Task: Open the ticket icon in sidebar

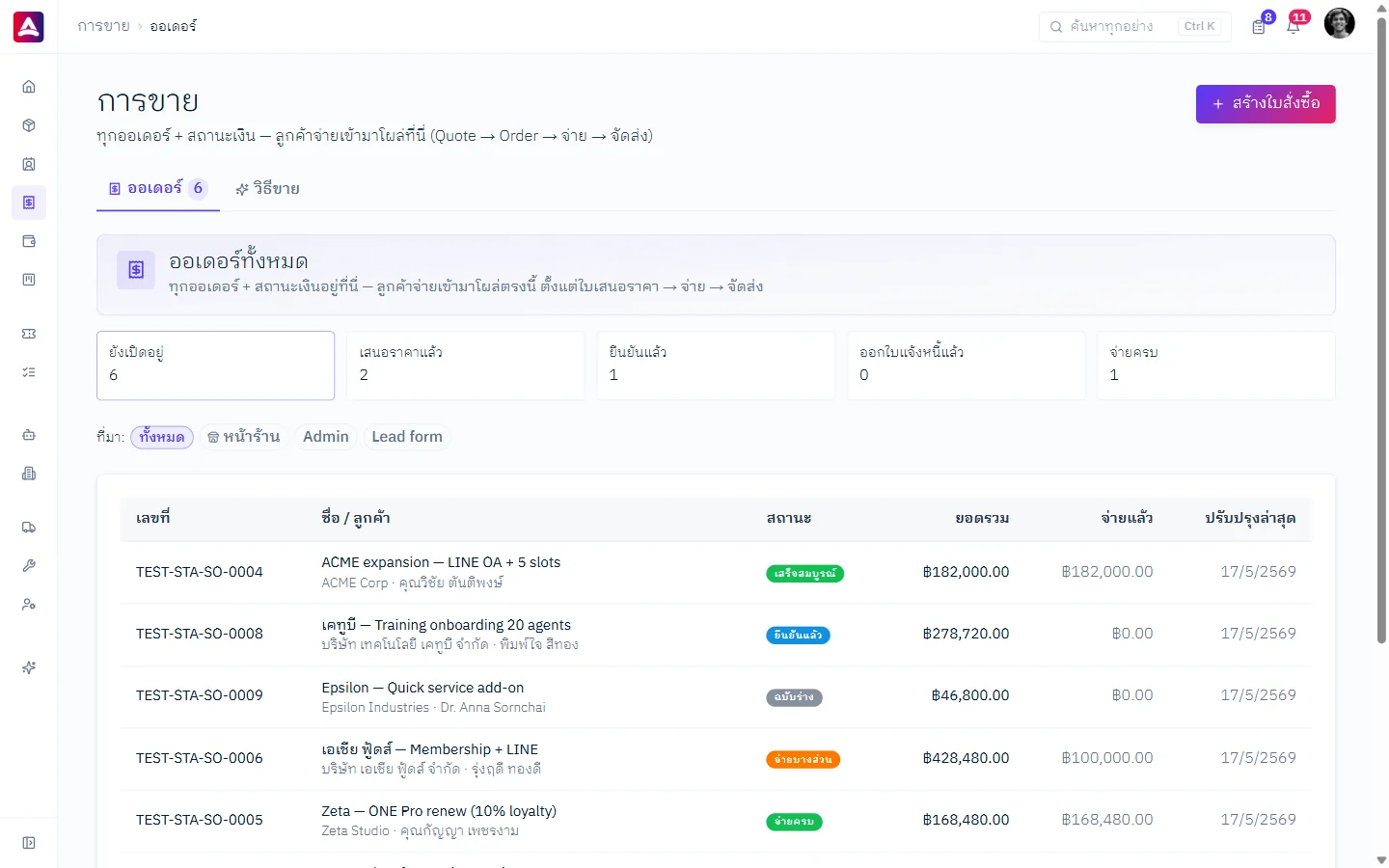Action: pos(29,334)
